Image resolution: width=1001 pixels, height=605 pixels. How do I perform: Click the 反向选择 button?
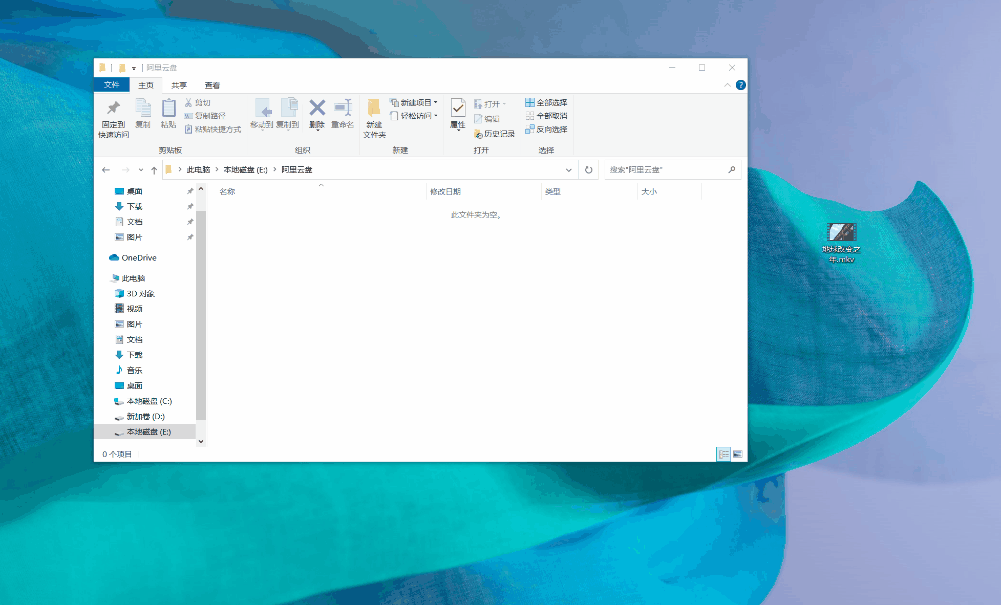click(x=545, y=129)
